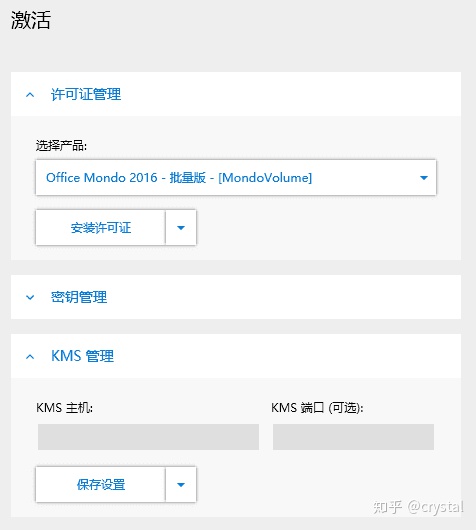Screen dimensions: 476x530
Task: Focus the KMS 端口 (可选) input field
Action: (x=353, y=437)
